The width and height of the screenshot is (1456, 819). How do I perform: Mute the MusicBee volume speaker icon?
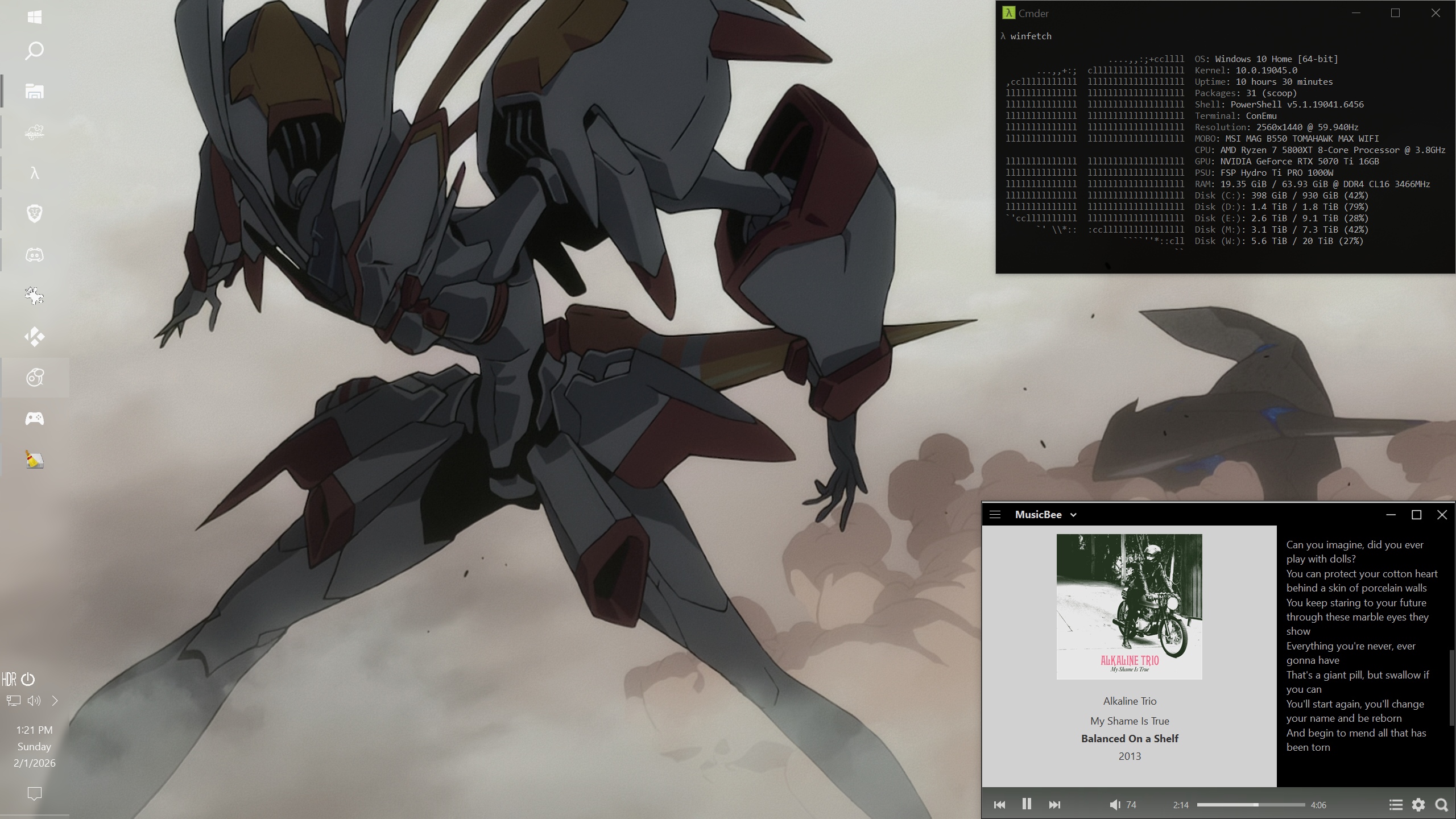coord(1115,805)
